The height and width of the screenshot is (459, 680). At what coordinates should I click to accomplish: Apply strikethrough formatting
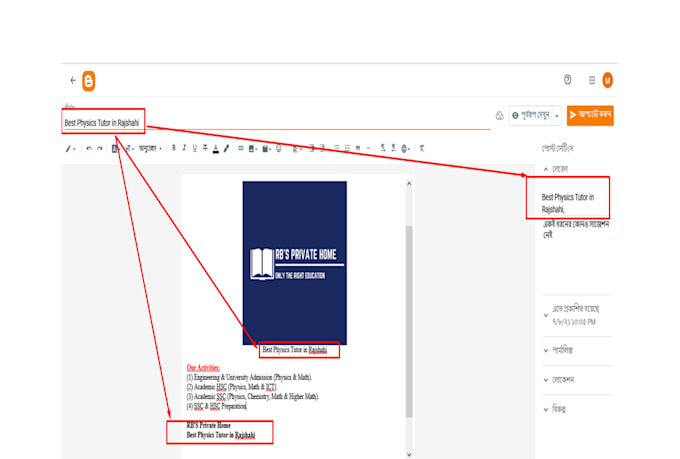pos(205,148)
